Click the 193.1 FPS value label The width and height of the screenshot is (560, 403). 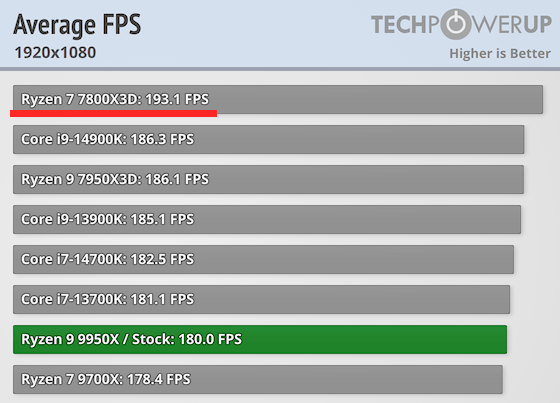pyautogui.click(x=176, y=99)
